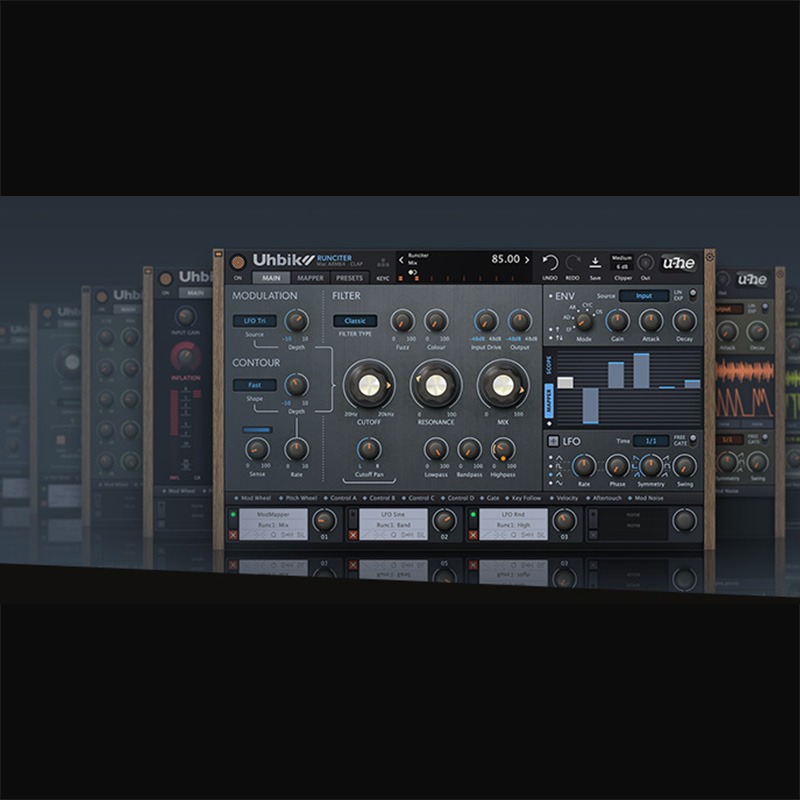The height and width of the screenshot is (800, 800).
Task: Open the ENV Source Input selector
Action: tap(644, 296)
